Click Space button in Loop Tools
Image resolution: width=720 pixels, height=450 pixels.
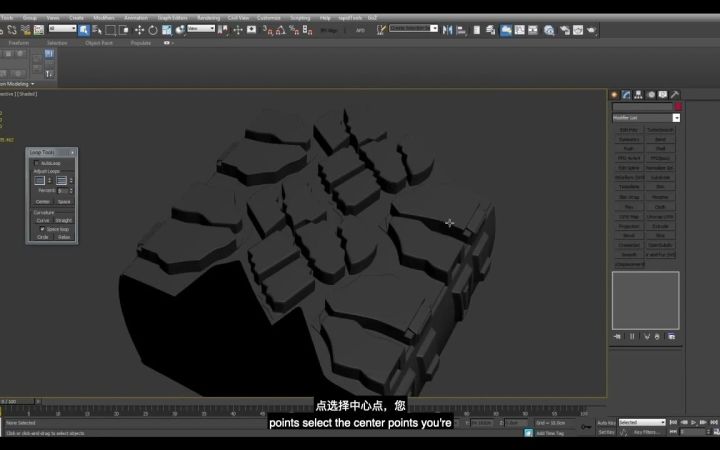(64, 202)
